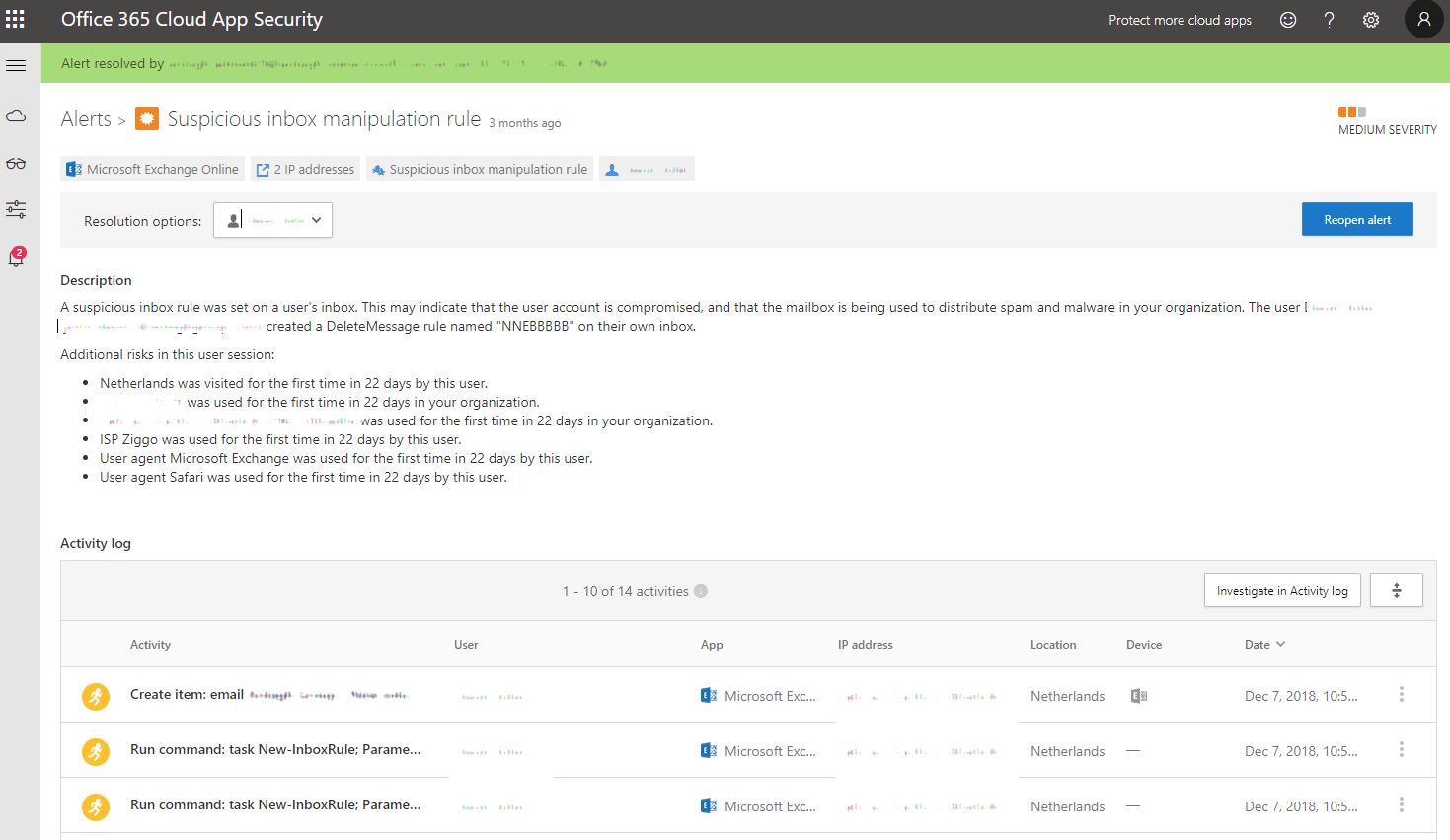Viewport: 1450px width, 840px height.
Task: Click the Activity column header
Action: tap(150, 645)
